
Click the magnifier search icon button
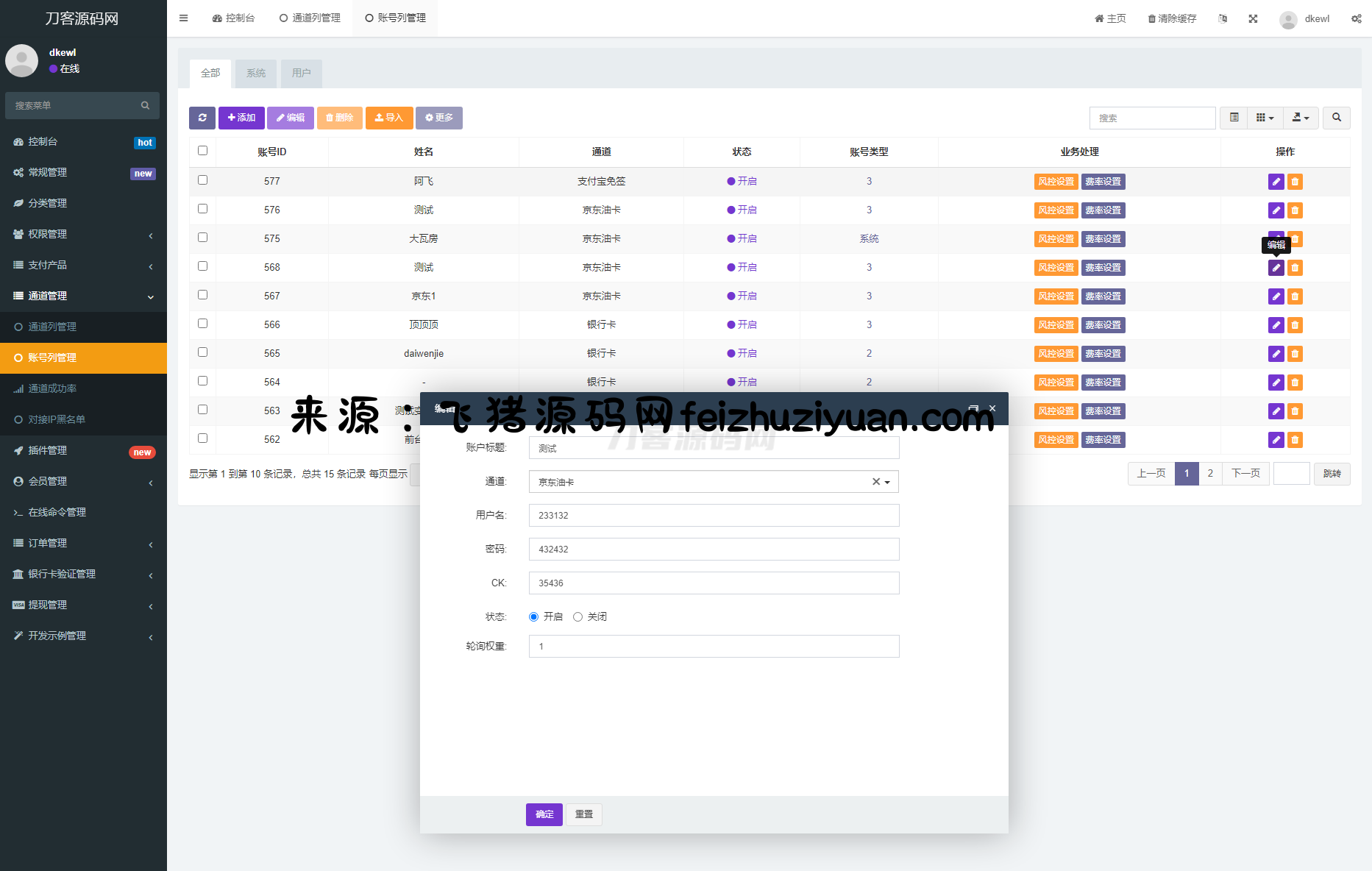click(x=1336, y=118)
